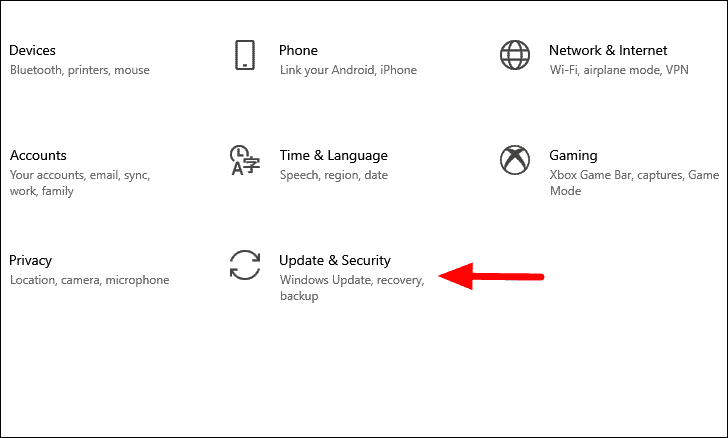Open the Gaming settings heading
728x438 pixels.
click(x=573, y=156)
